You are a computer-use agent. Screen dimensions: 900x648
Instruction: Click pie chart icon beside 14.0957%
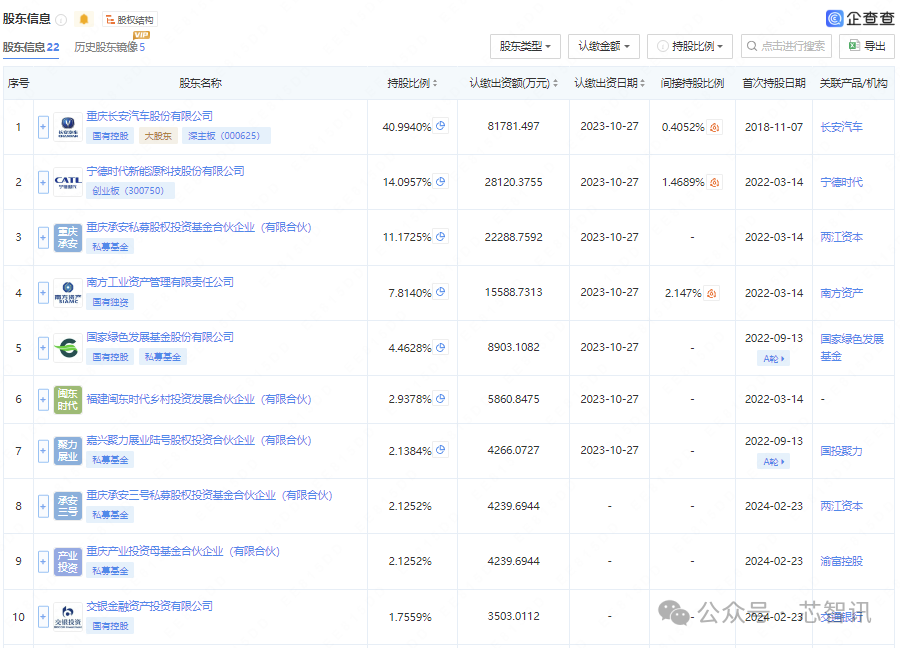coord(440,181)
